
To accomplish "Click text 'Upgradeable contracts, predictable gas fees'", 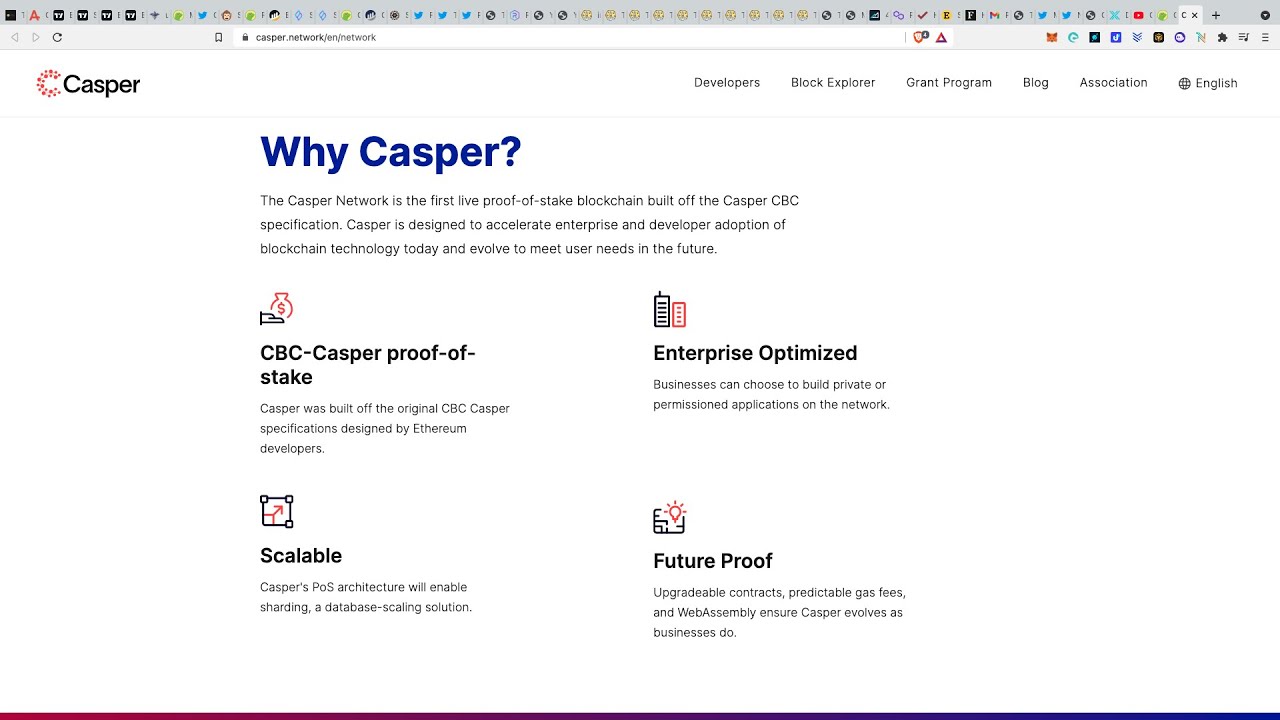I will coord(780,592).
